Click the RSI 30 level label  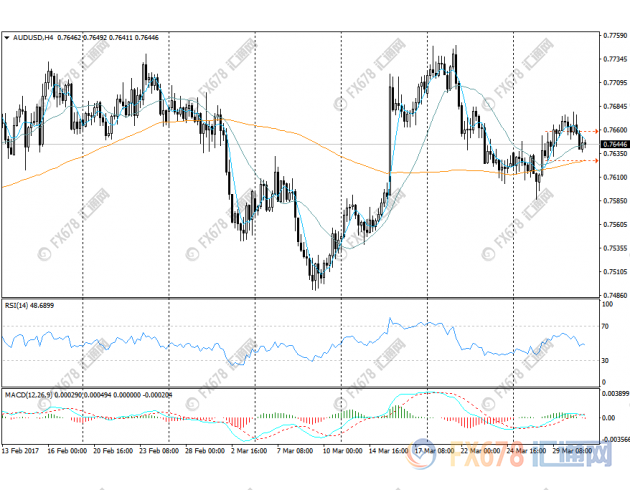pos(606,359)
